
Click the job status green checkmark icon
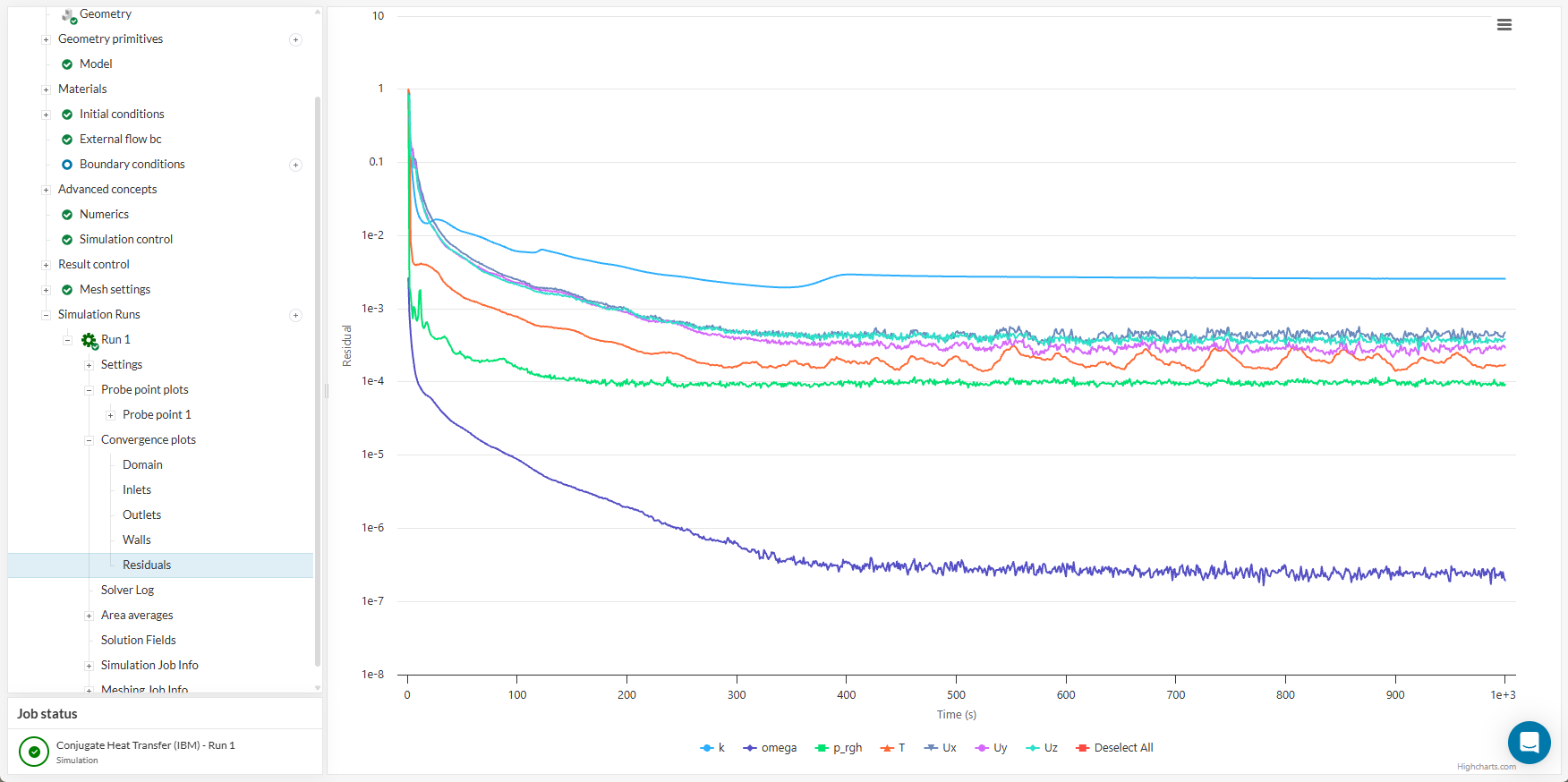(34, 752)
